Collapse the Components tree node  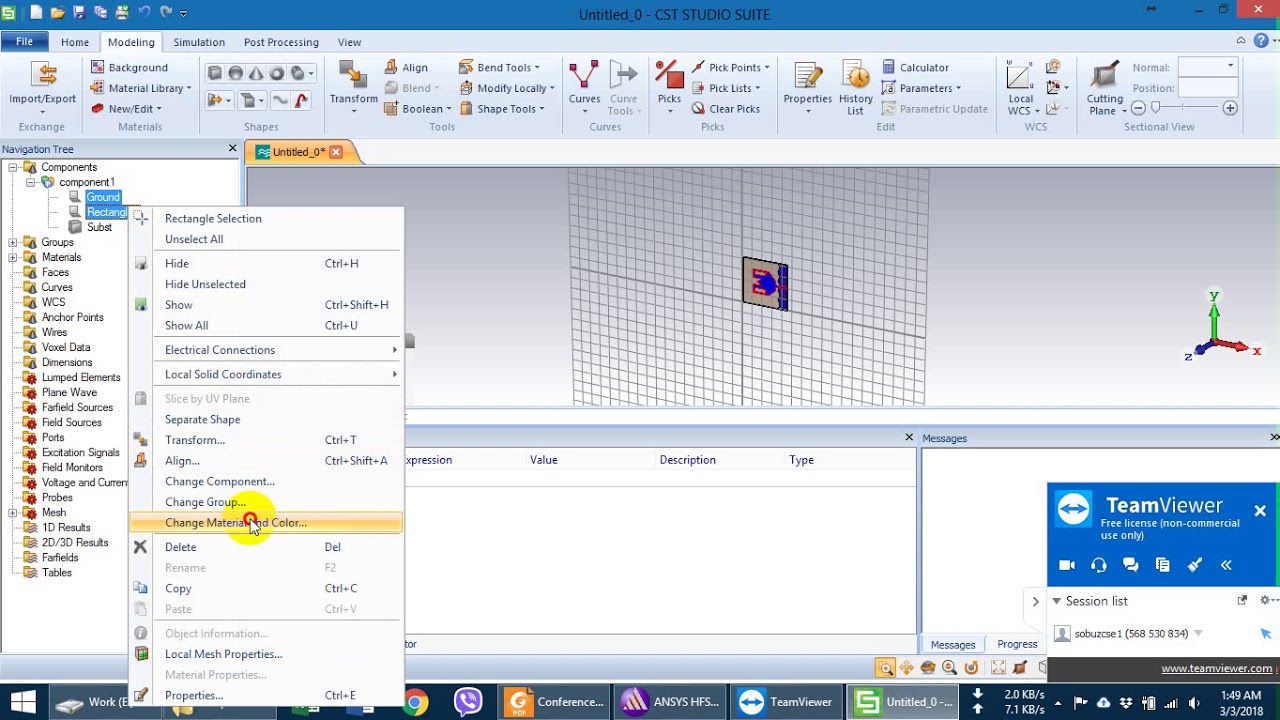pos(14,167)
